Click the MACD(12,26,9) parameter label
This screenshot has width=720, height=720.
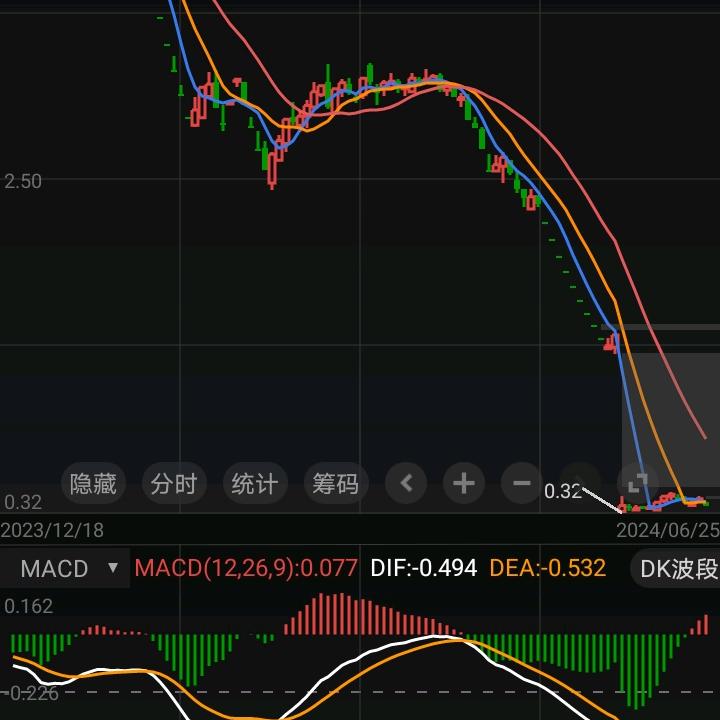pyautogui.click(x=245, y=569)
